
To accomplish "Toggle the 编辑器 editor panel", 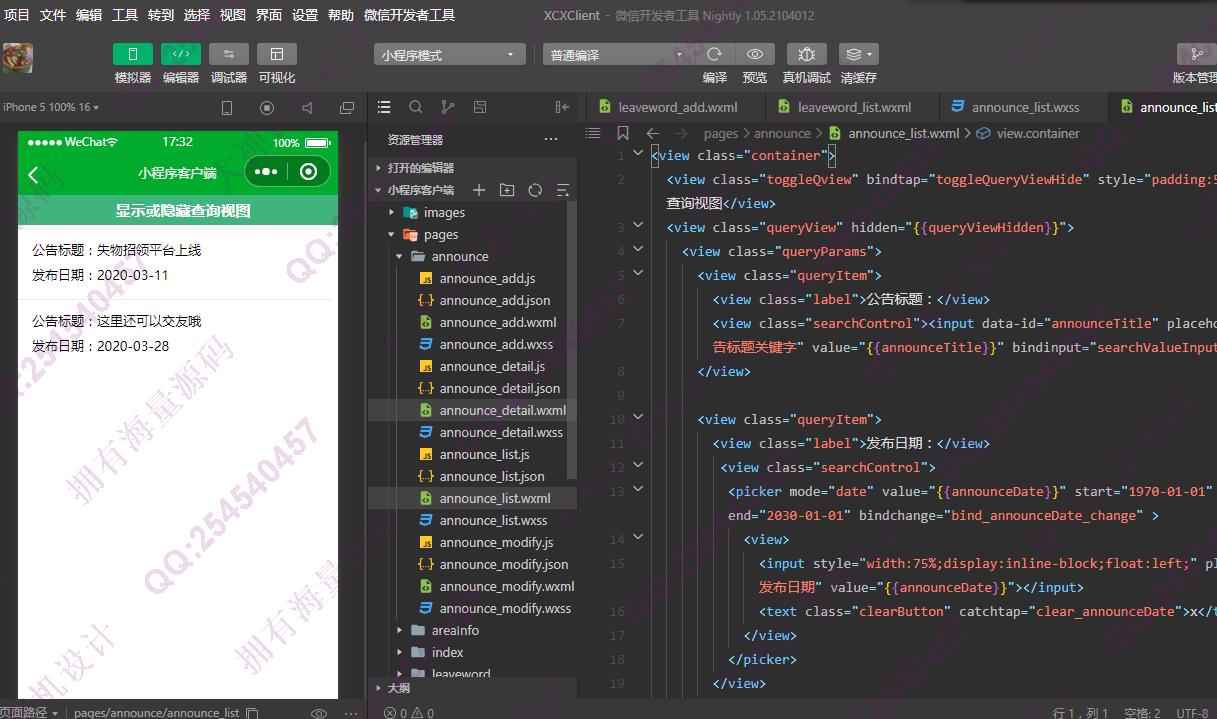I will 181,54.
